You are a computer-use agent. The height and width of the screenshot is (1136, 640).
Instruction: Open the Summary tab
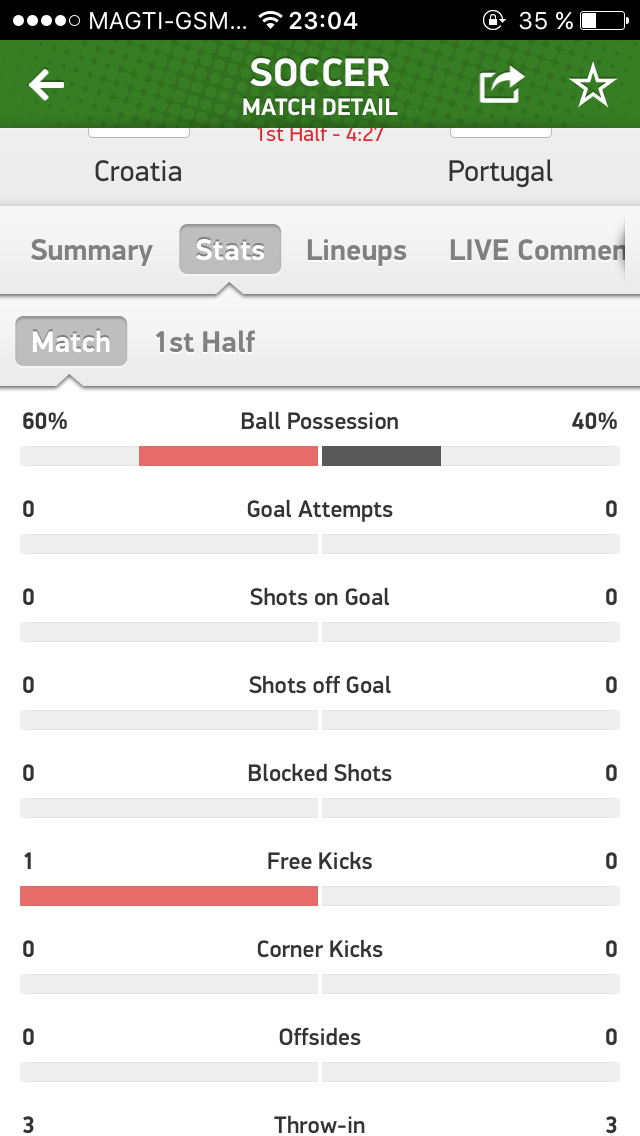(x=92, y=250)
